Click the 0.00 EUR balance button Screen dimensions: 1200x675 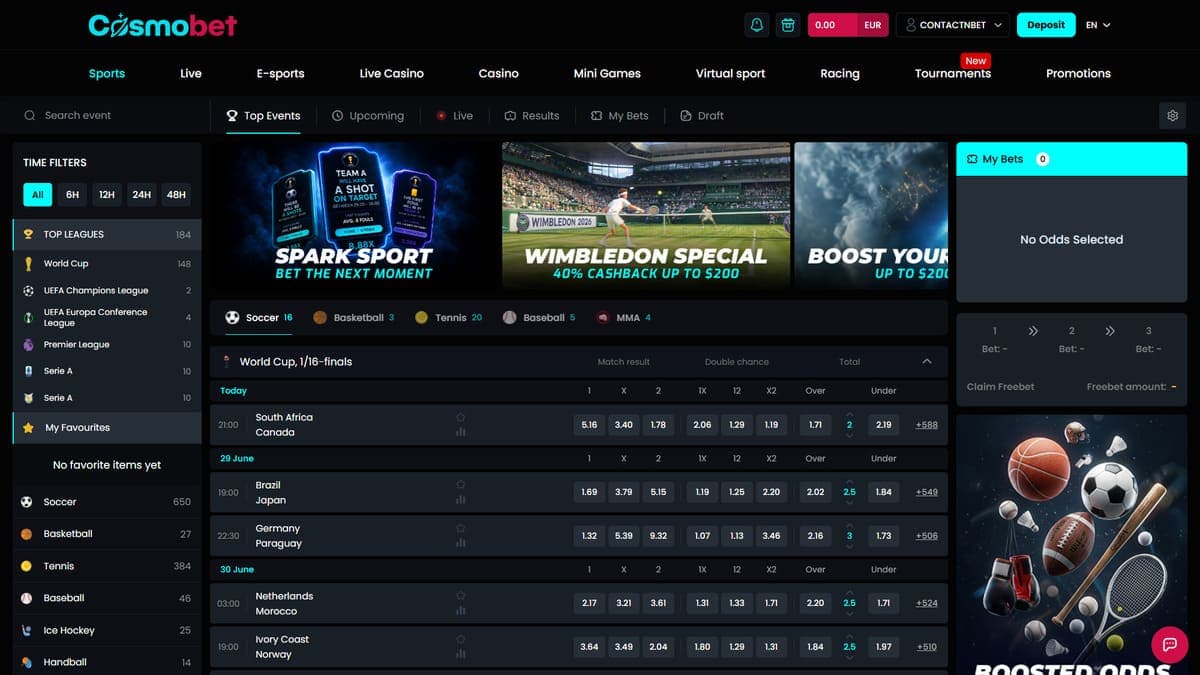pos(847,25)
